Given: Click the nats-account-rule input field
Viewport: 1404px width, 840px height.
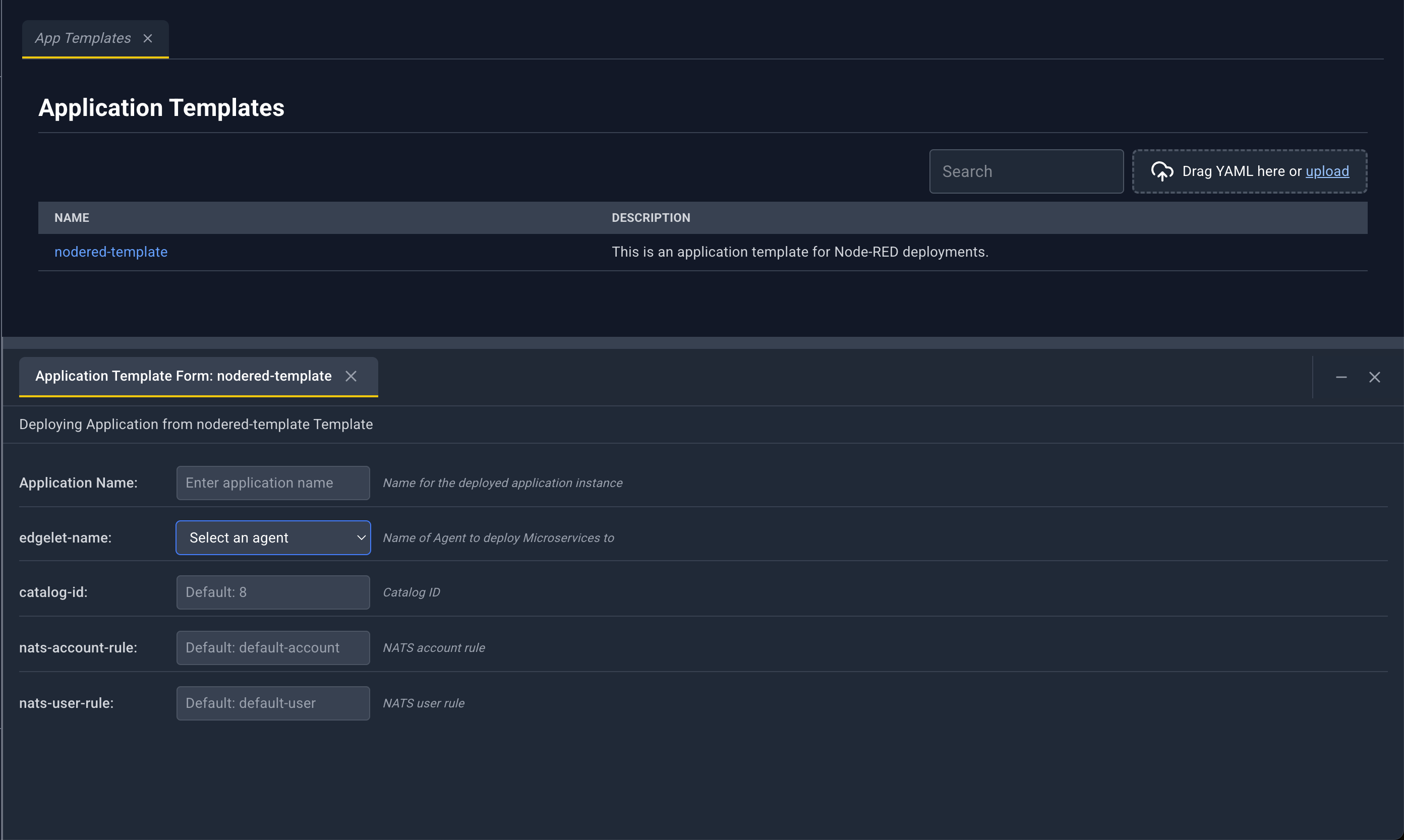Looking at the screenshot, I should click(x=273, y=648).
